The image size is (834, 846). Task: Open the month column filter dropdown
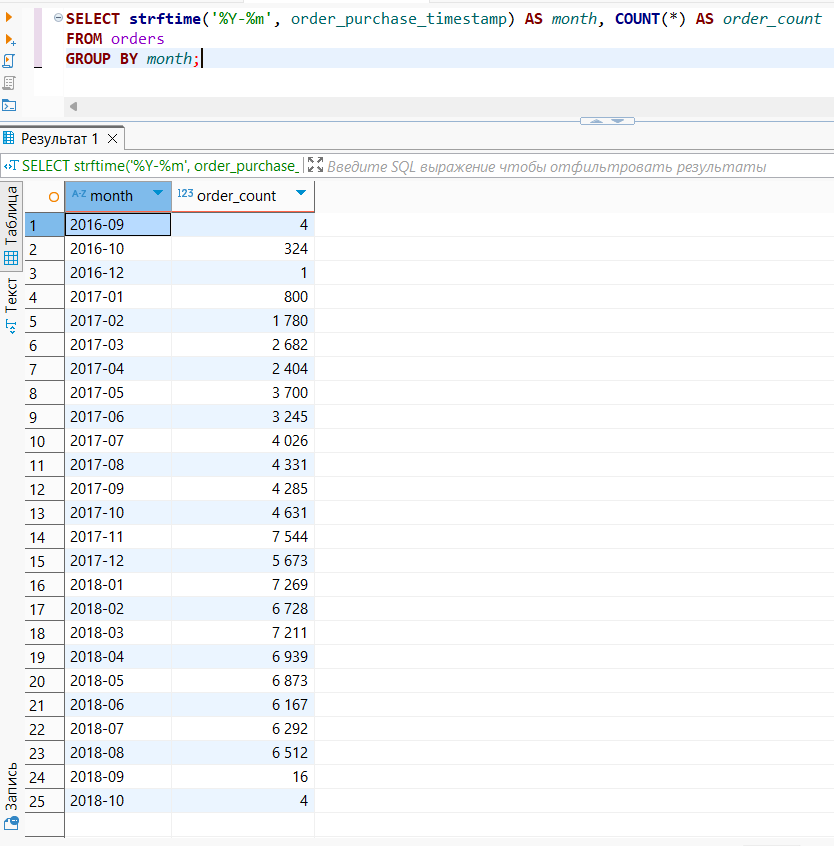[x=158, y=194]
